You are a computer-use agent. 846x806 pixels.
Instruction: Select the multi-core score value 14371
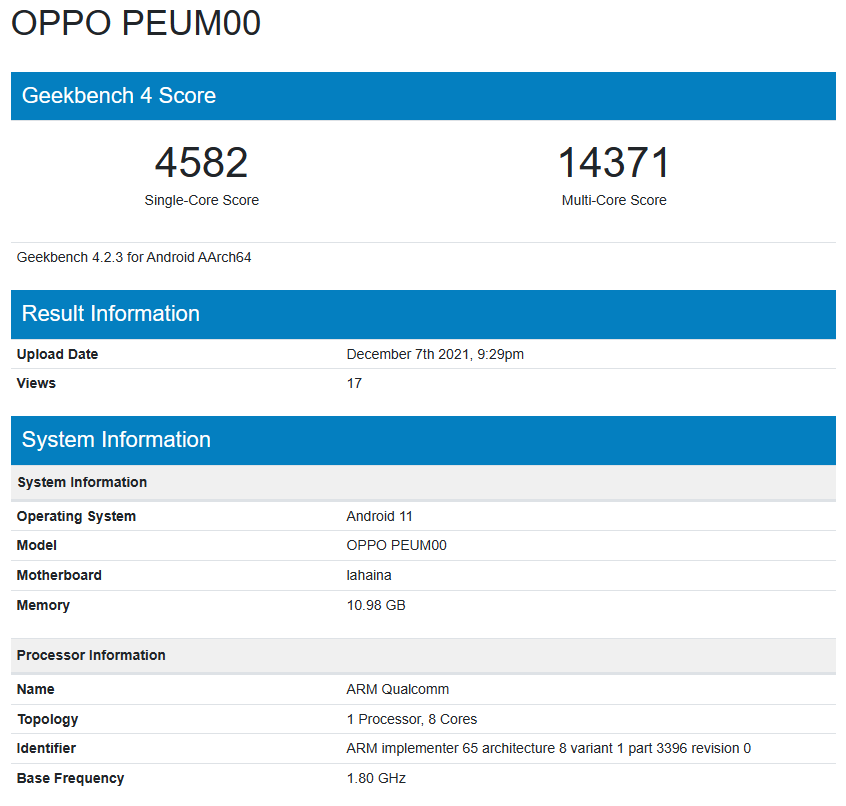[614, 162]
